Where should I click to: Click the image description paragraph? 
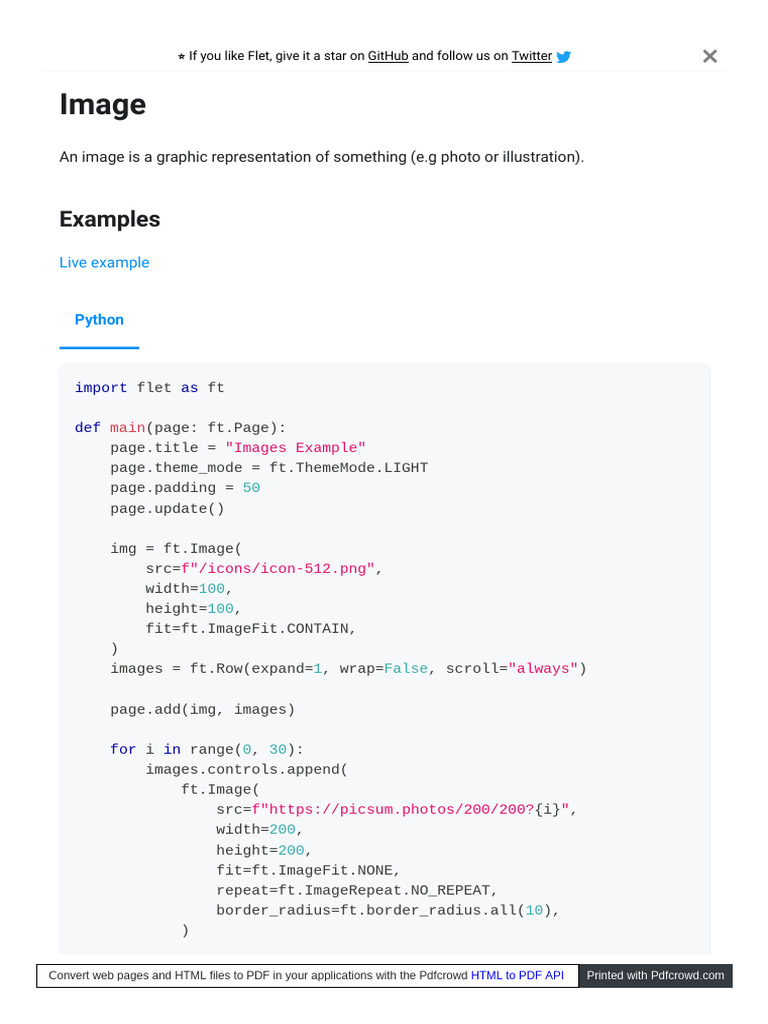pyautogui.click(x=321, y=157)
